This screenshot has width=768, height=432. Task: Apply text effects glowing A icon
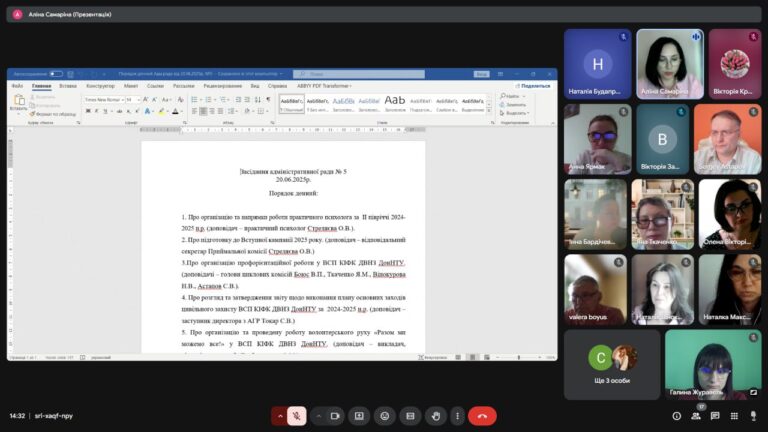pyautogui.click(x=147, y=111)
